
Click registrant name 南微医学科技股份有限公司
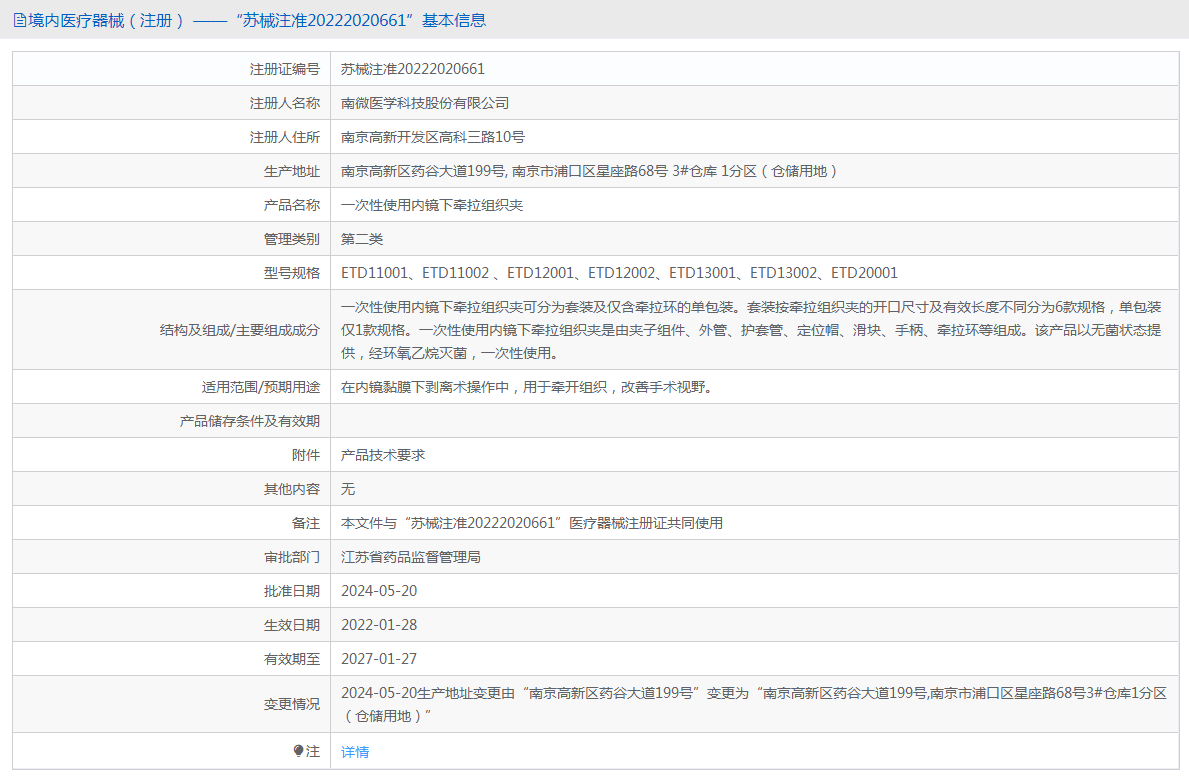425,103
